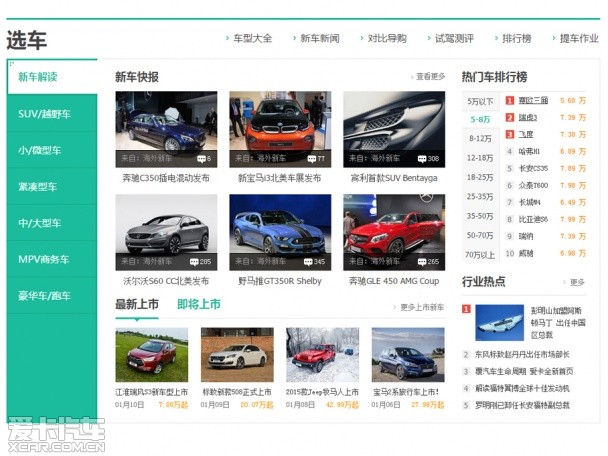Open the 野马推GT350R Shelby photo

pos(280,232)
